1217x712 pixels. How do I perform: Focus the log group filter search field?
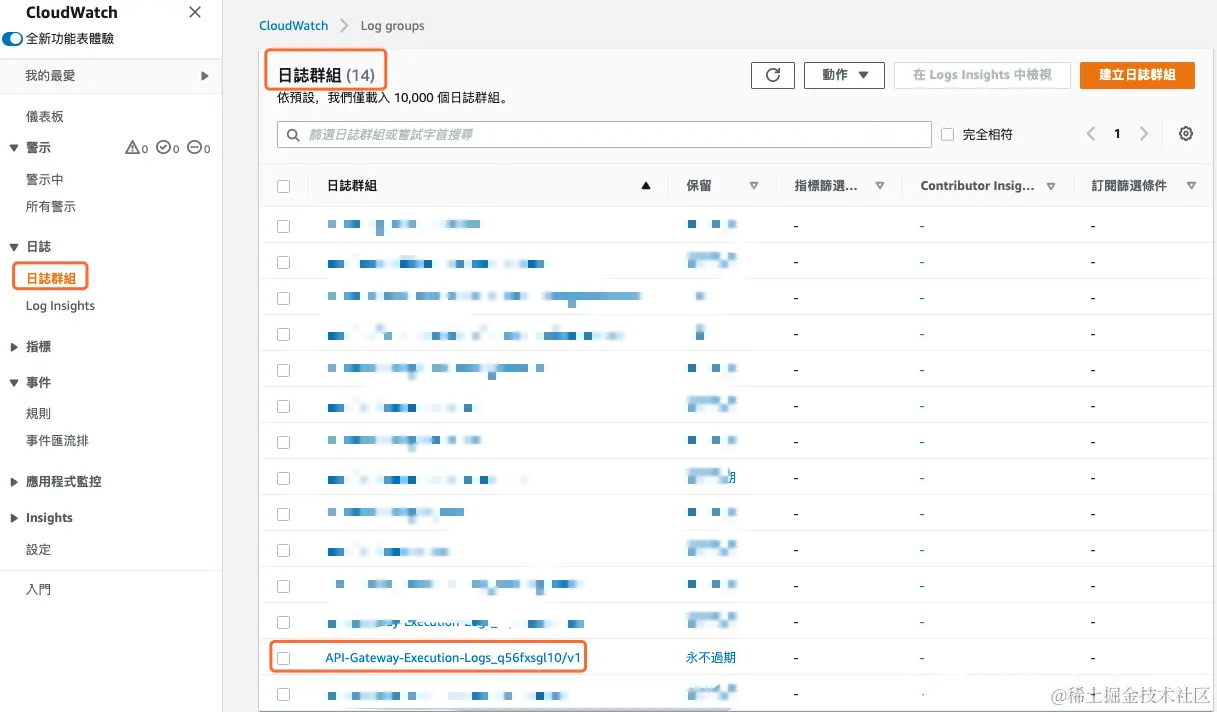click(604, 134)
